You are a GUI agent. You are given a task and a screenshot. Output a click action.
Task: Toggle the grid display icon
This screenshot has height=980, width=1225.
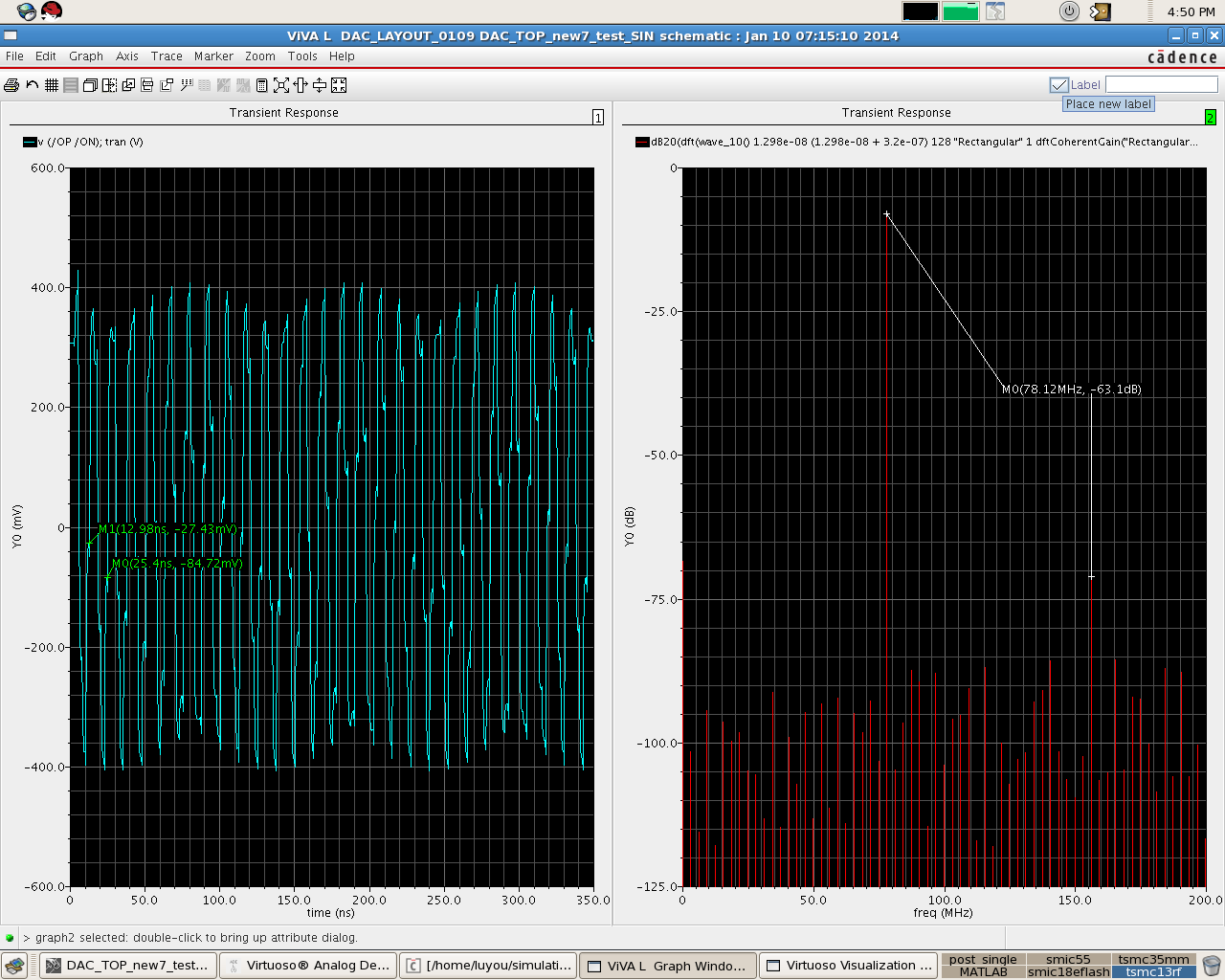tap(52, 85)
